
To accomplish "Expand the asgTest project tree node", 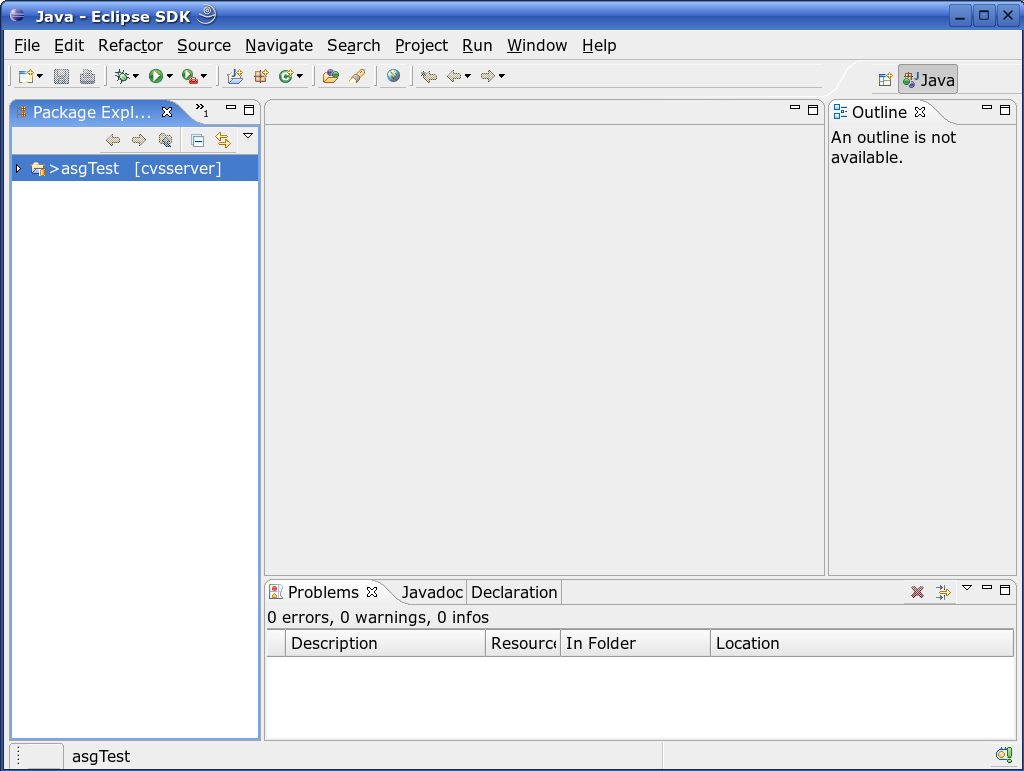I will coord(18,168).
